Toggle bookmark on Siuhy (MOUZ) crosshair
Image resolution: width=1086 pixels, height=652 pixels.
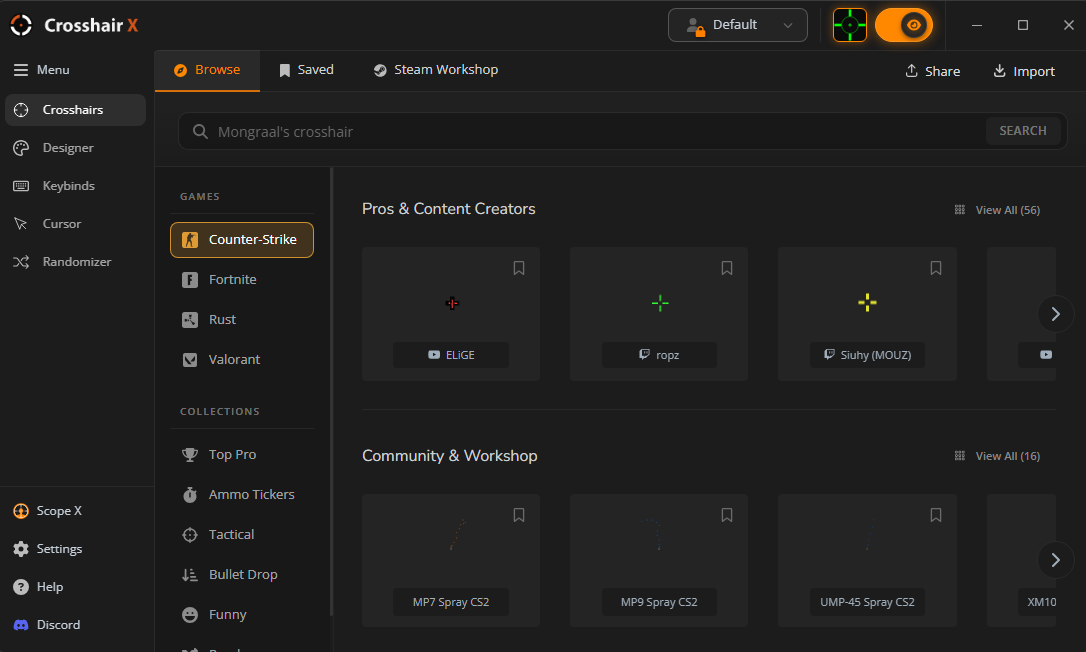(x=936, y=268)
